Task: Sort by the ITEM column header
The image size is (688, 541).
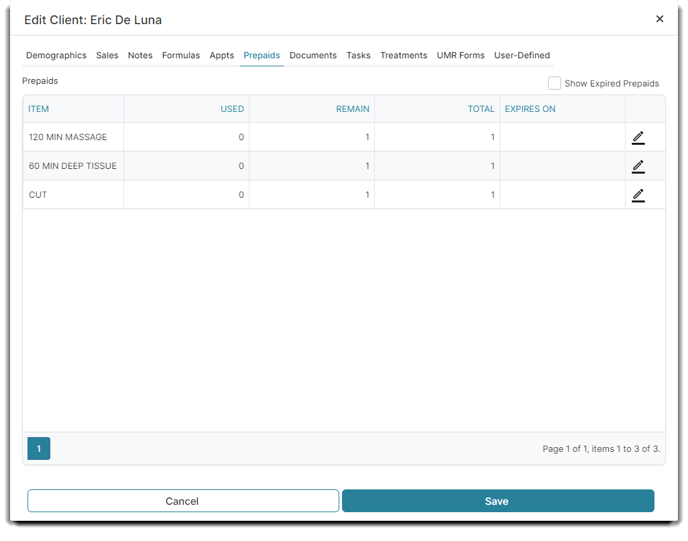Action: [39, 109]
